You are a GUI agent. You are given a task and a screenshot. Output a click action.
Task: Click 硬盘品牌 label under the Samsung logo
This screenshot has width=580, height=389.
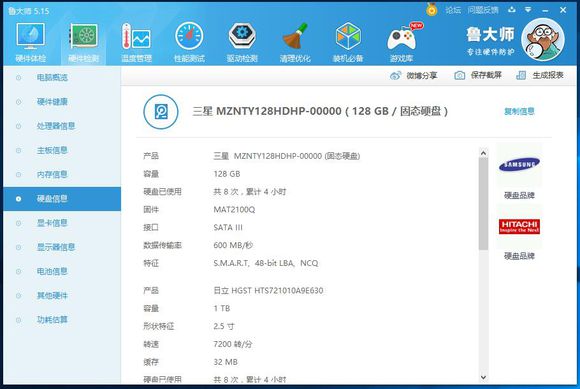(x=519, y=195)
